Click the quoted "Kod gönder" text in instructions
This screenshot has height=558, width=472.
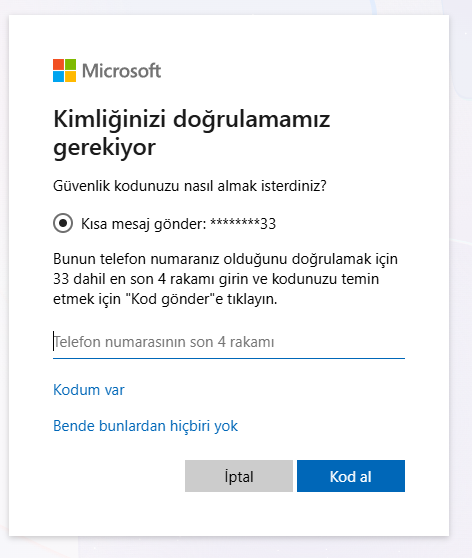click(169, 299)
